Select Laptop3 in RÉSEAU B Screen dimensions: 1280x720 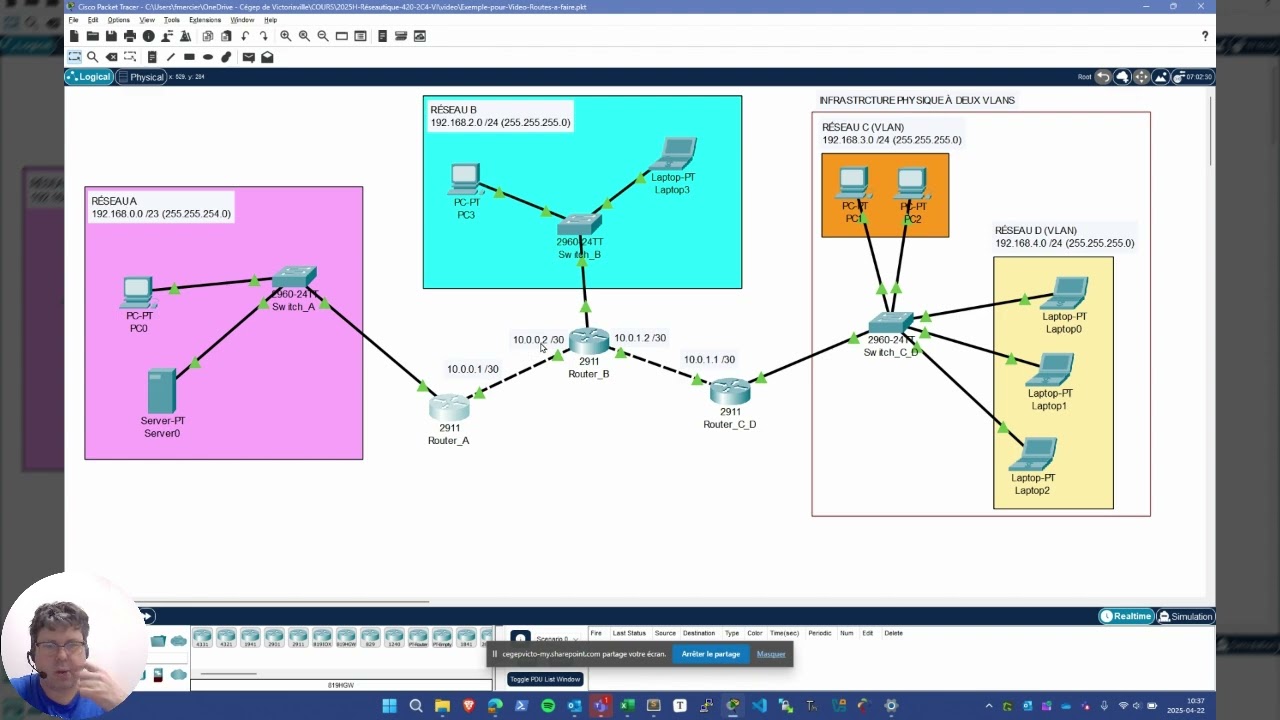pos(674,155)
